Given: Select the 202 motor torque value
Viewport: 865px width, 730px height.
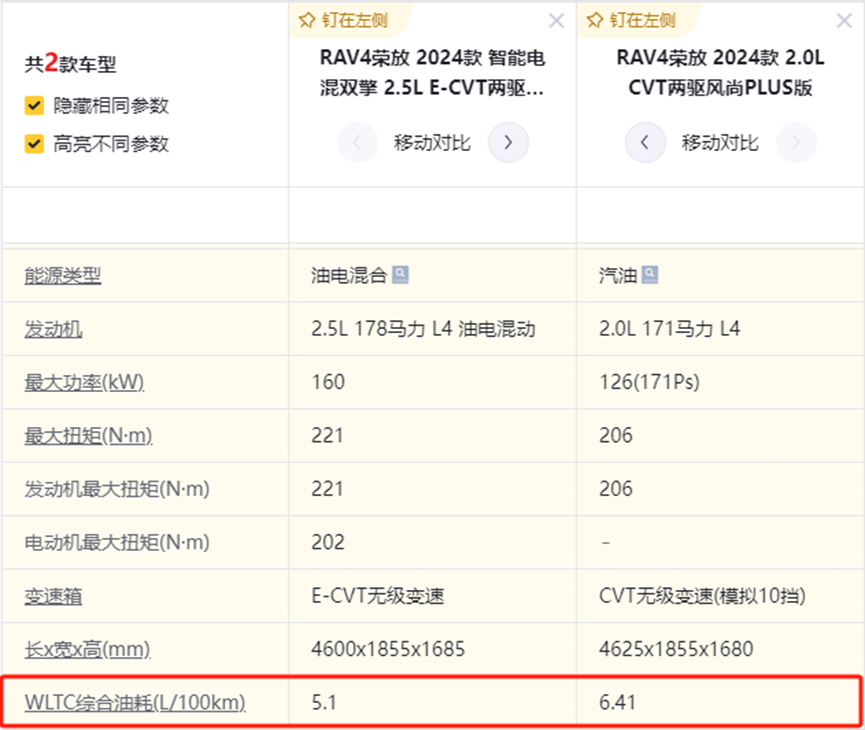Looking at the screenshot, I should click(328, 542).
